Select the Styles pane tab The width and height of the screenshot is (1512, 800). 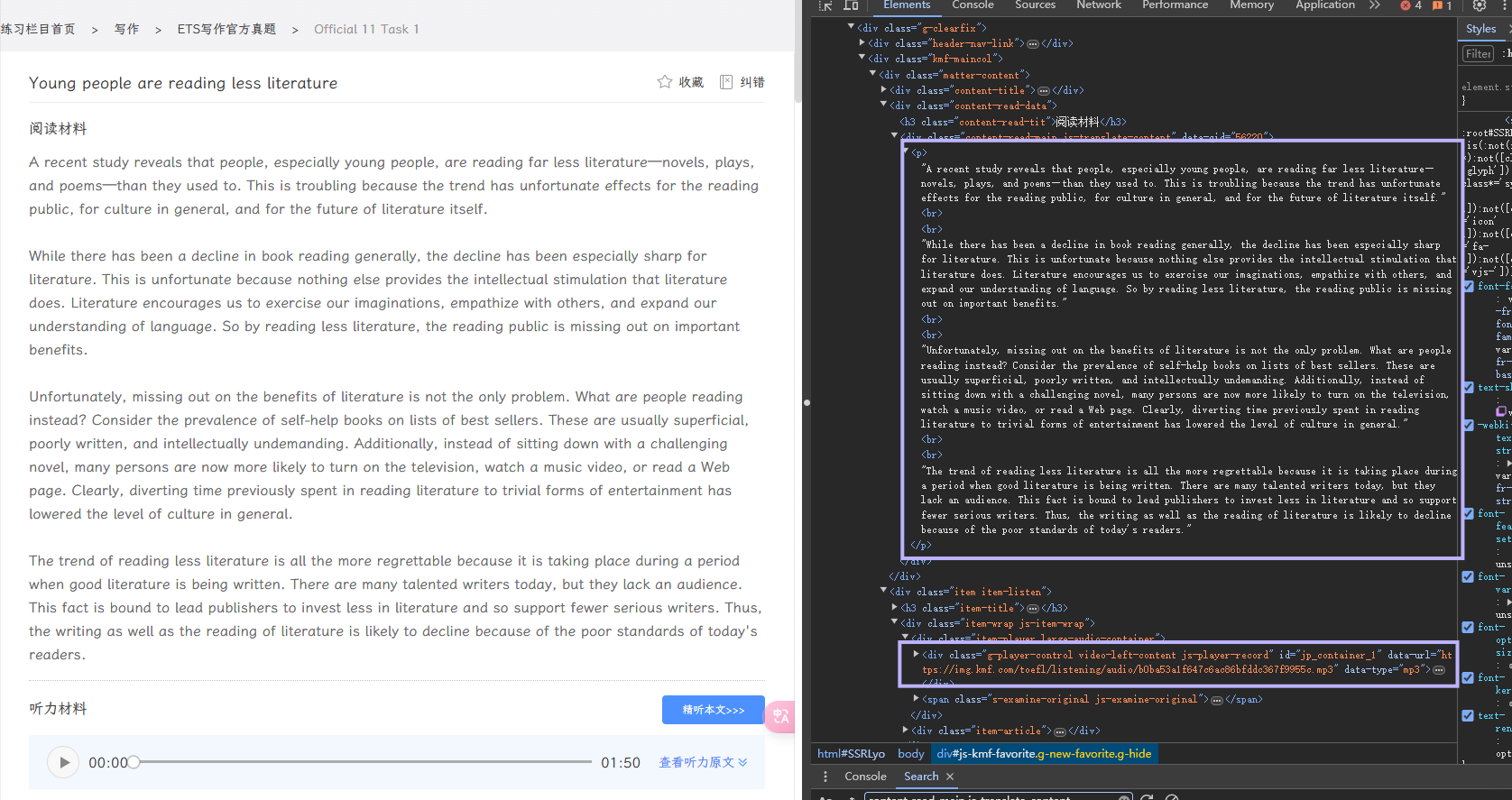tap(1480, 29)
